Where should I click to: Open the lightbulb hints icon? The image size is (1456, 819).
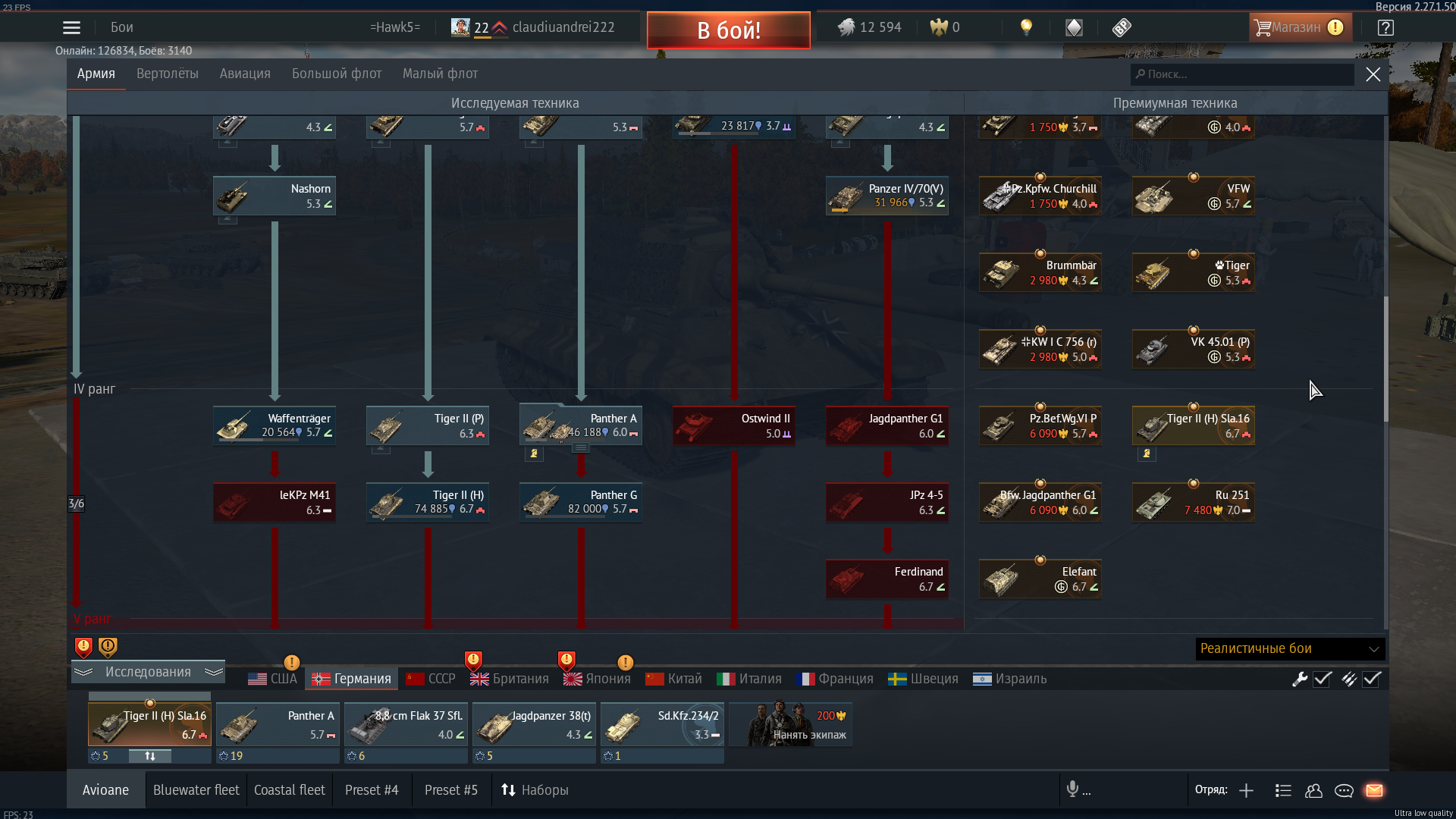tap(1026, 28)
